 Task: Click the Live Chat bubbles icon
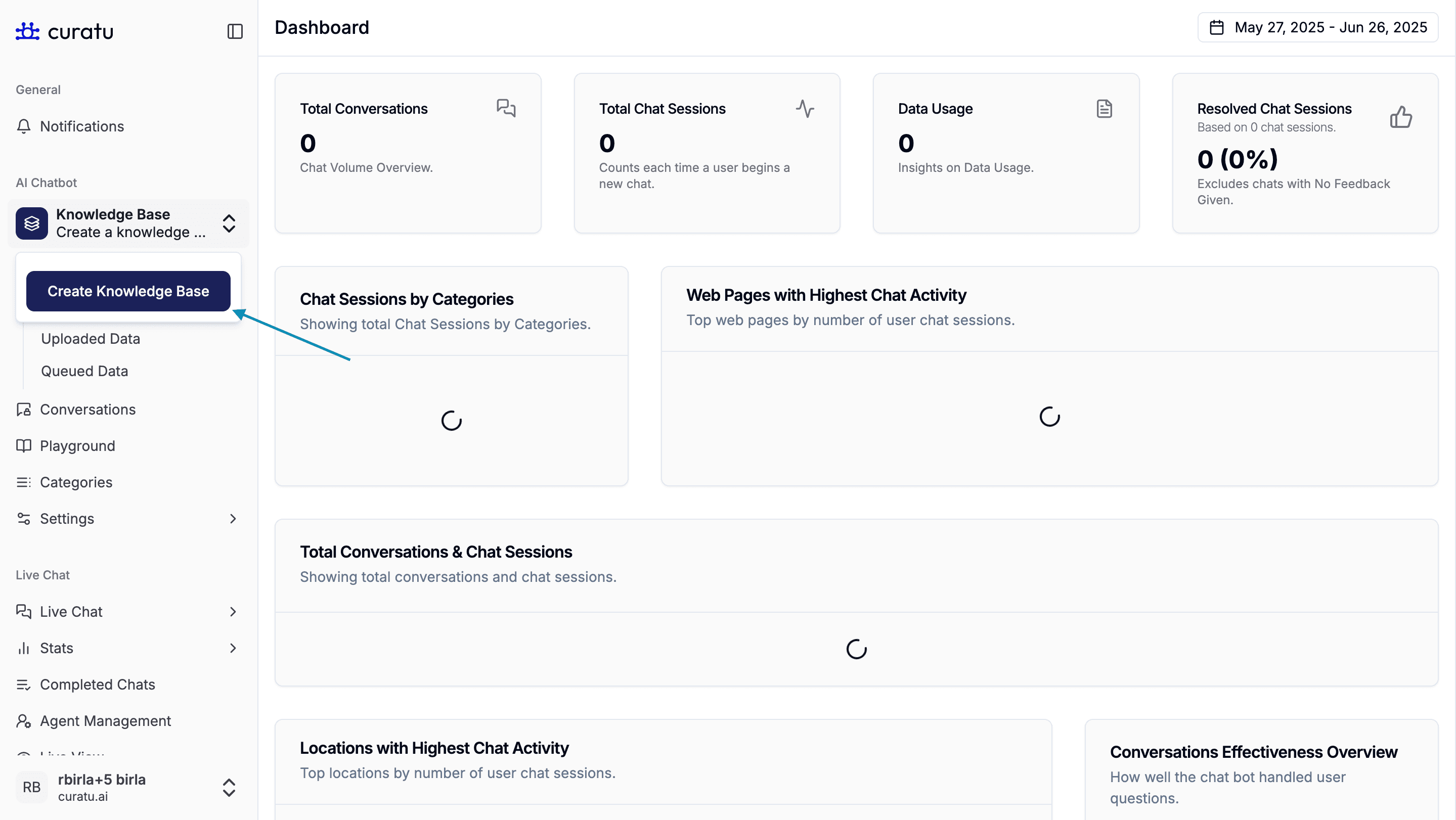click(24, 612)
